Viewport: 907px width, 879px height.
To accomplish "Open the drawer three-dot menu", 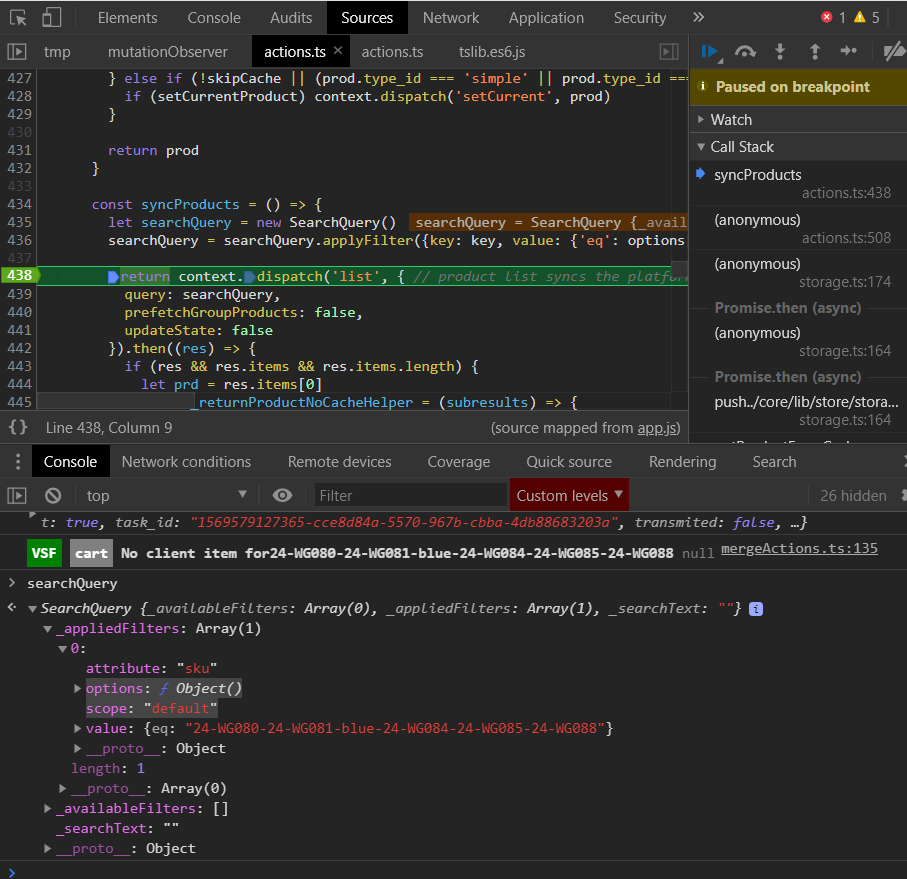I will pyautogui.click(x=18, y=461).
